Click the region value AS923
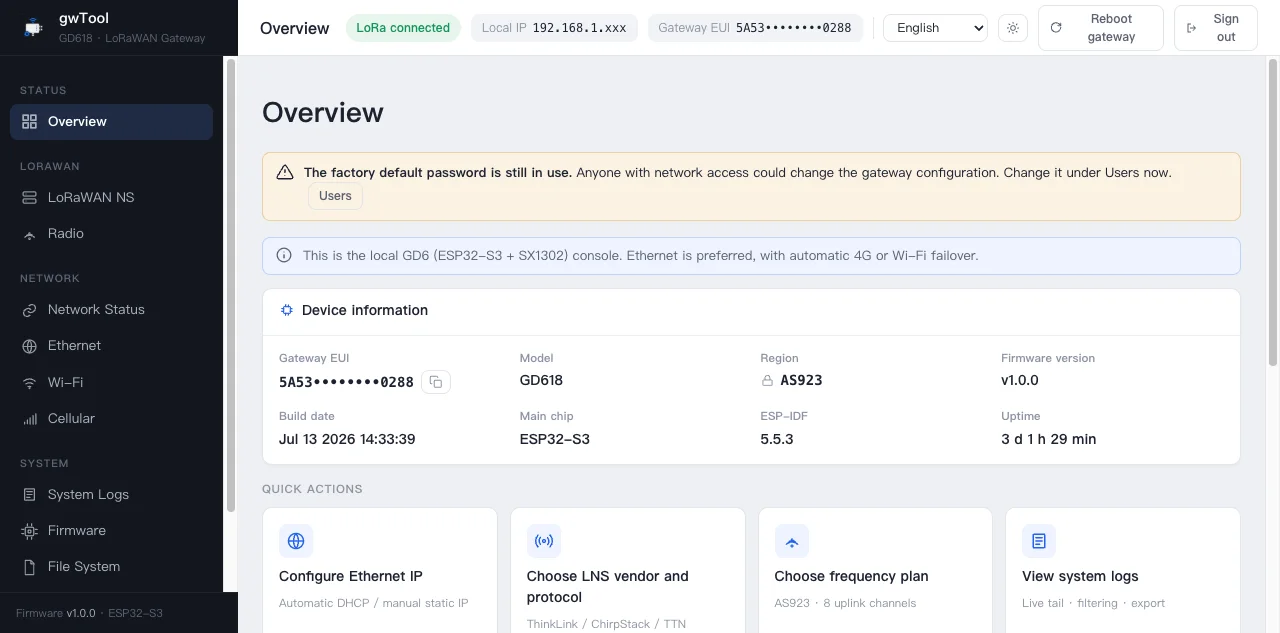Image resolution: width=1280 pixels, height=633 pixels. coord(801,380)
